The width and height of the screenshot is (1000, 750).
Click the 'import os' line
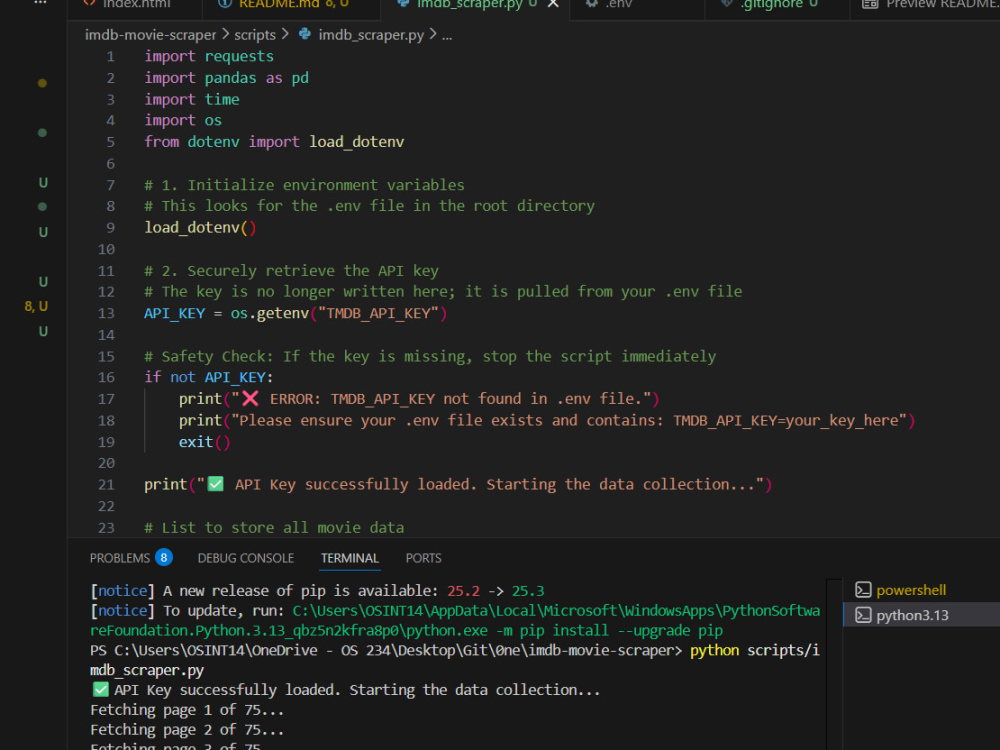click(x=182, y=121)
